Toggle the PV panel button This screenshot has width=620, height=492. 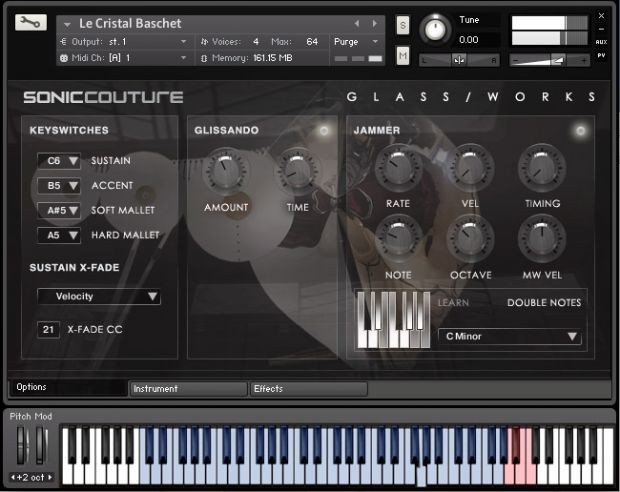(601, 55)
